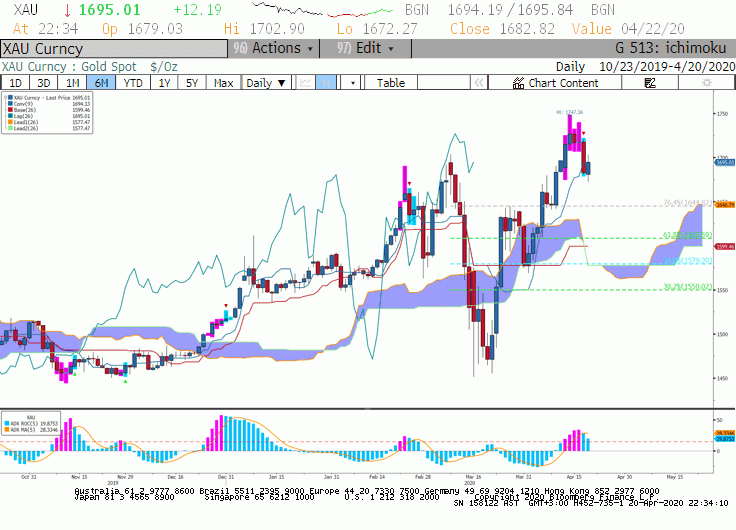Select candlestick chart type icon
Viewport: 736px width, 530px height.
coord(326,83)
